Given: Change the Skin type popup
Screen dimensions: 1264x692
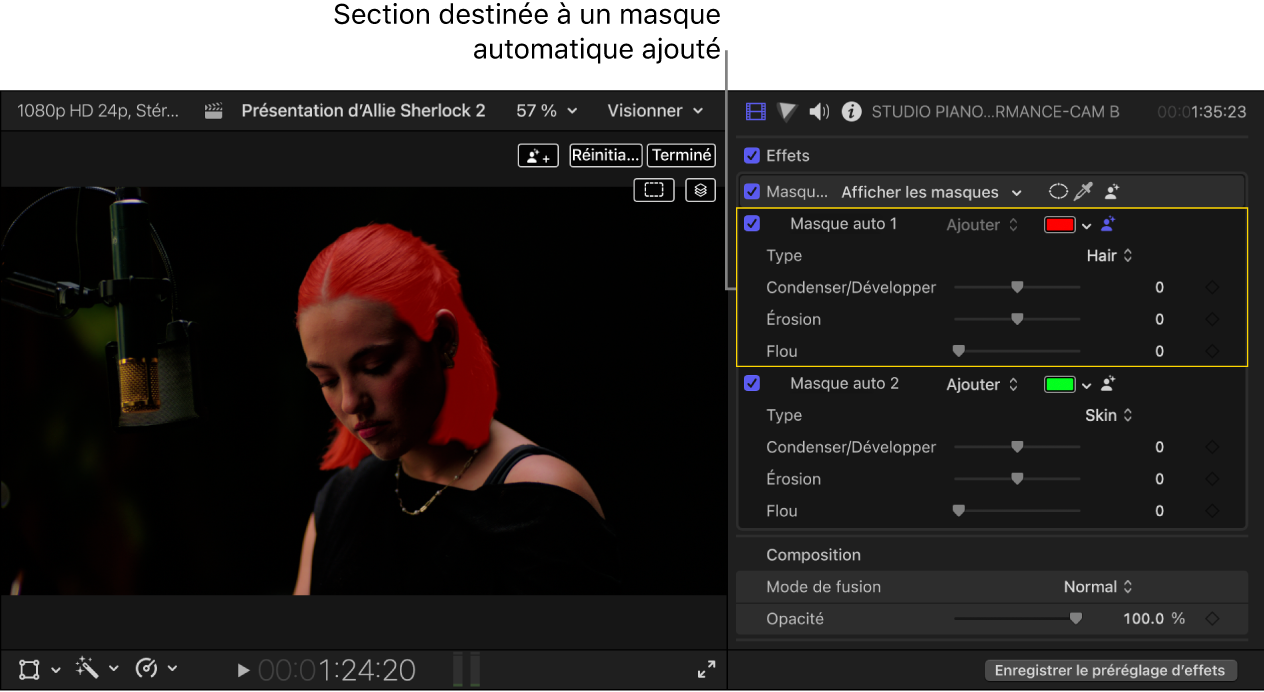Looking at the screenshot, I should tap(1109, 416).
